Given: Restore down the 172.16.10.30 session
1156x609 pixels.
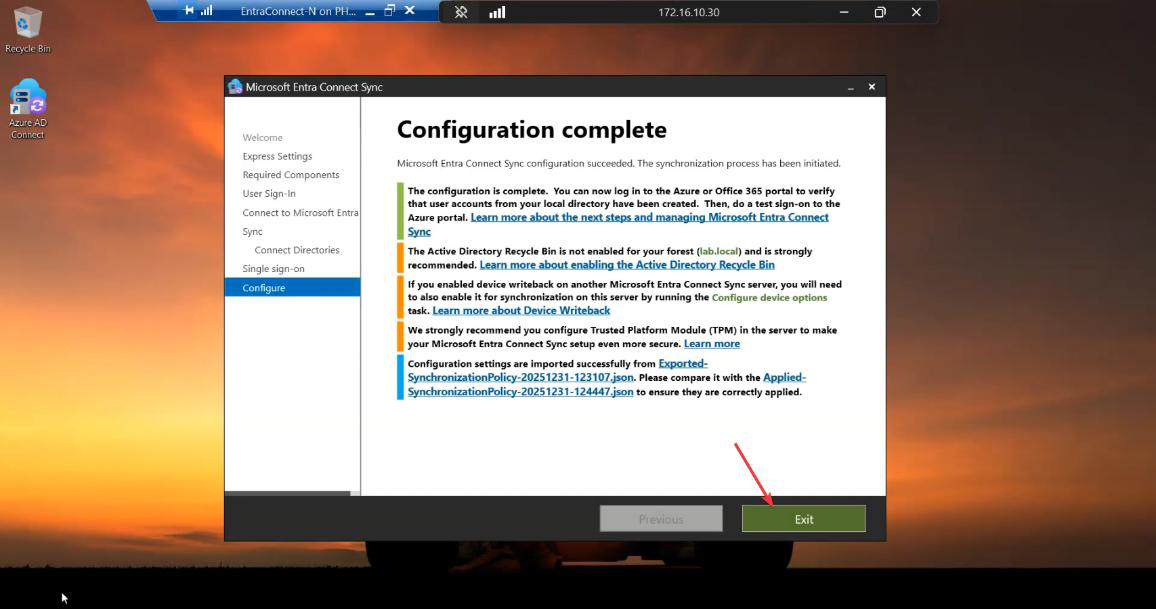Looking at the screenshot, I should point(880,12).
